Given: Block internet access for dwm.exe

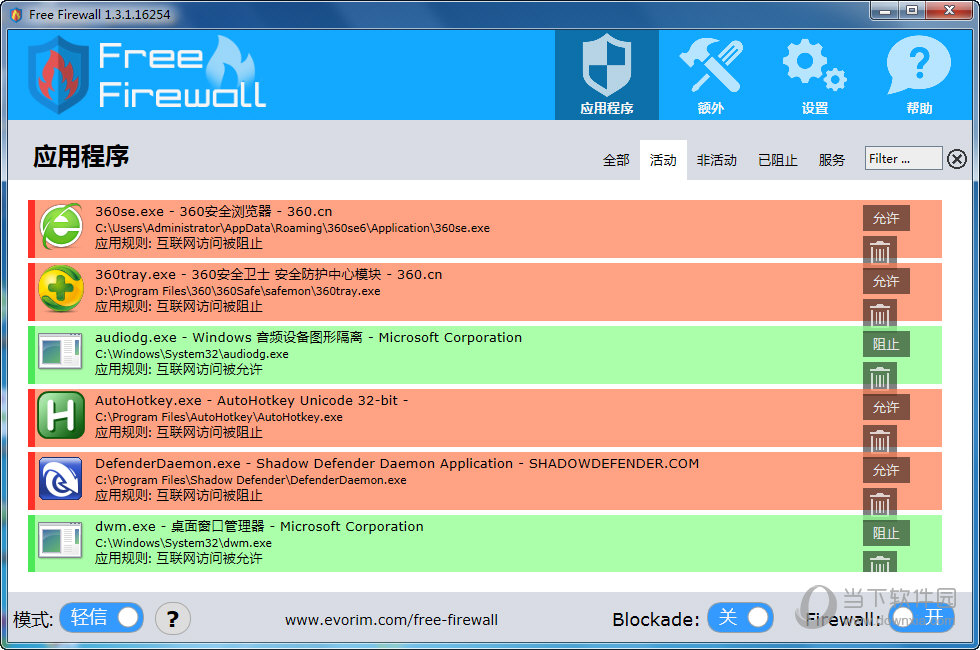Looking at the screenshot, I should coord(886,534).
